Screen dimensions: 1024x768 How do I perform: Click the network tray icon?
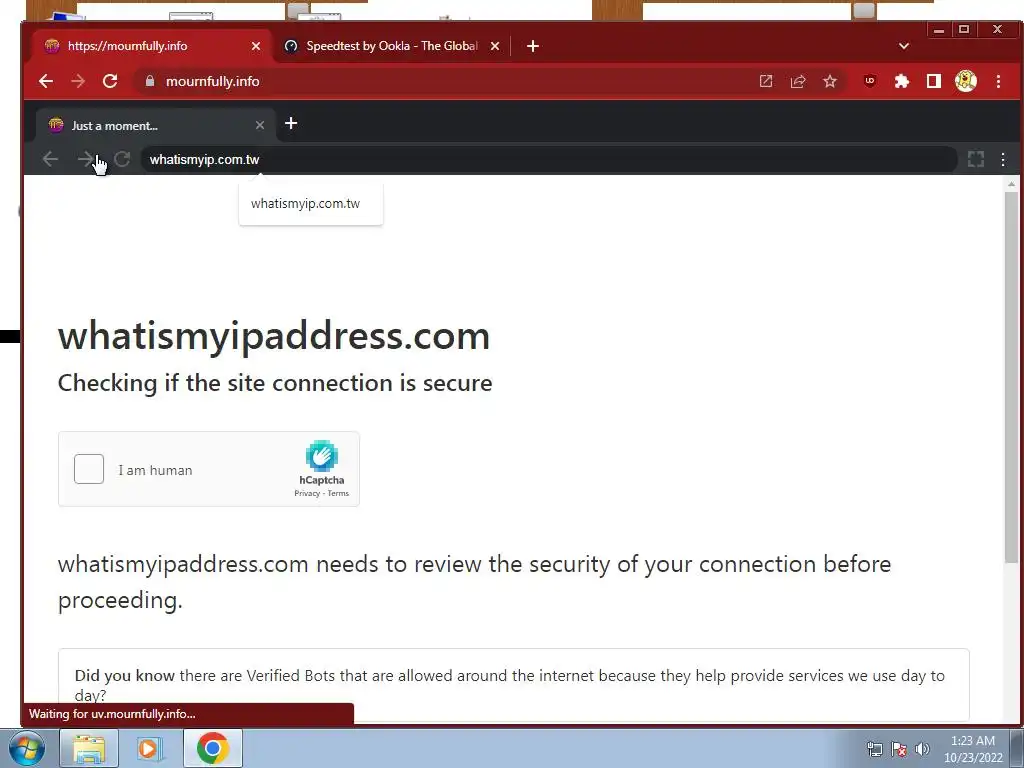point(874,749)
